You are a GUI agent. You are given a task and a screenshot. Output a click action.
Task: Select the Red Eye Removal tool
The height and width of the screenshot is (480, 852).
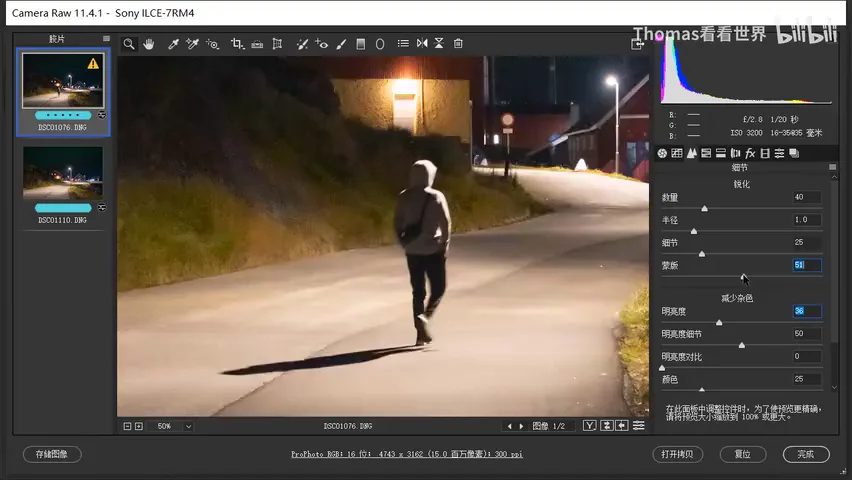coord(321,44)
